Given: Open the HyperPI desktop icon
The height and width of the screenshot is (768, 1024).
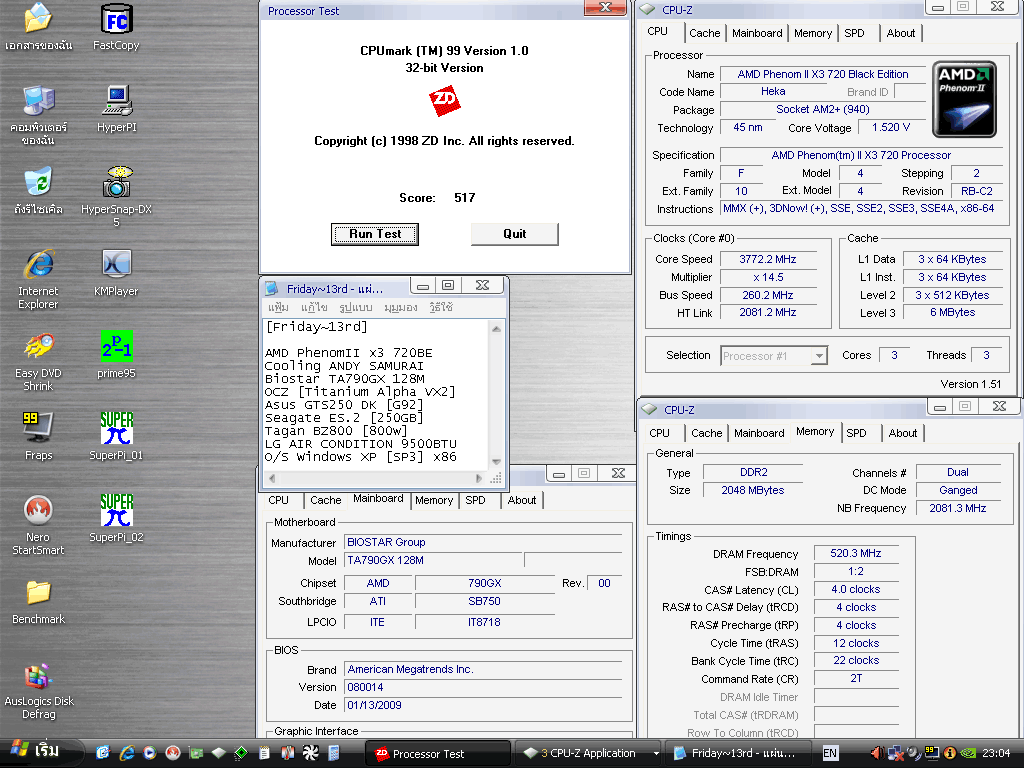Looking at the screenshot, I should pyautogui.click(x=117, y=100).
